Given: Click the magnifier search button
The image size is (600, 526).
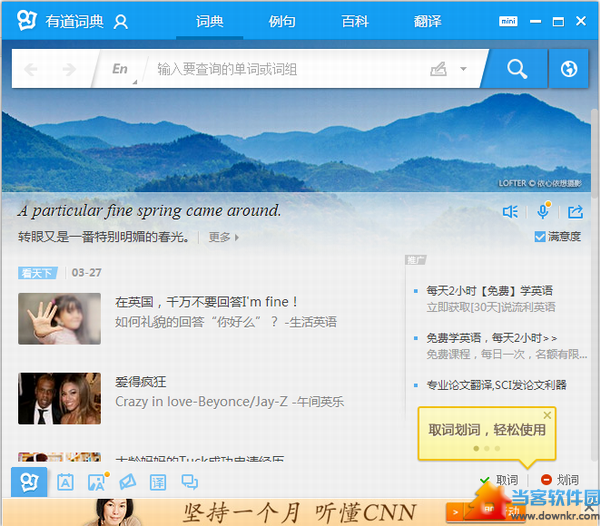Looking at the screenshot, I should point(516,69).
